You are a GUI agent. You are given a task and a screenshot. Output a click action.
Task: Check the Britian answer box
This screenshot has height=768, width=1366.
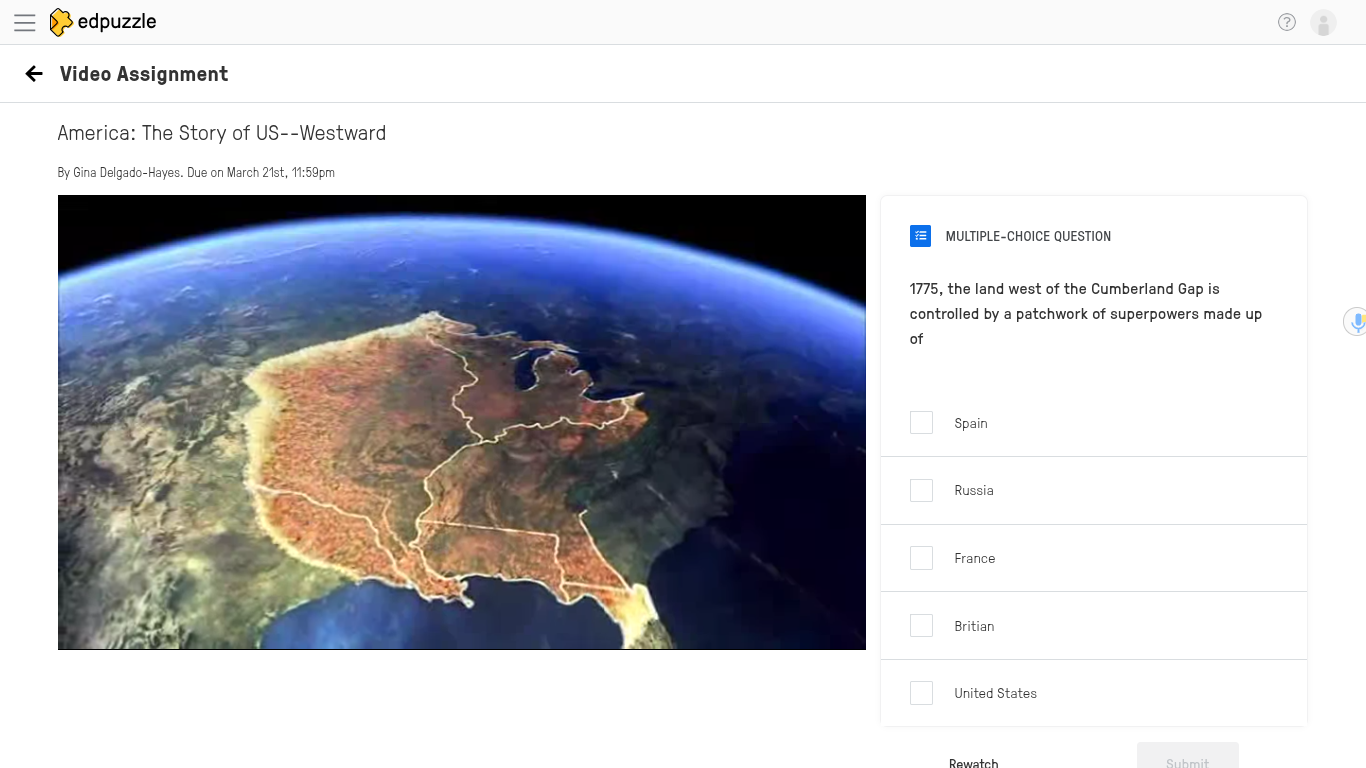[921, 625]
